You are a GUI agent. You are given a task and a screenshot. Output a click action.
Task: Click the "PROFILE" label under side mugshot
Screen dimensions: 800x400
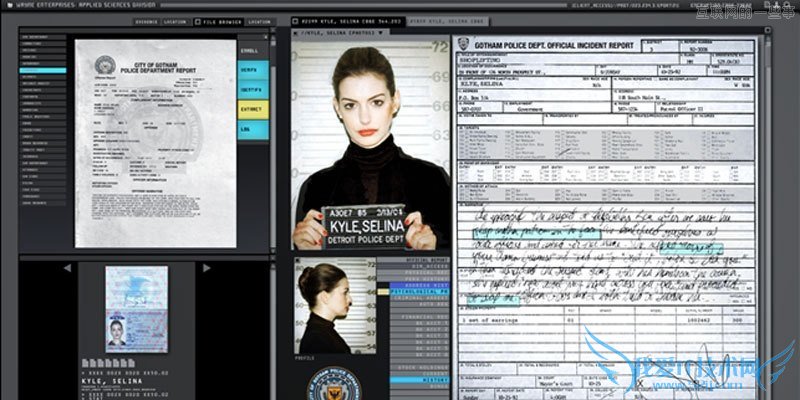coord(303,358)
